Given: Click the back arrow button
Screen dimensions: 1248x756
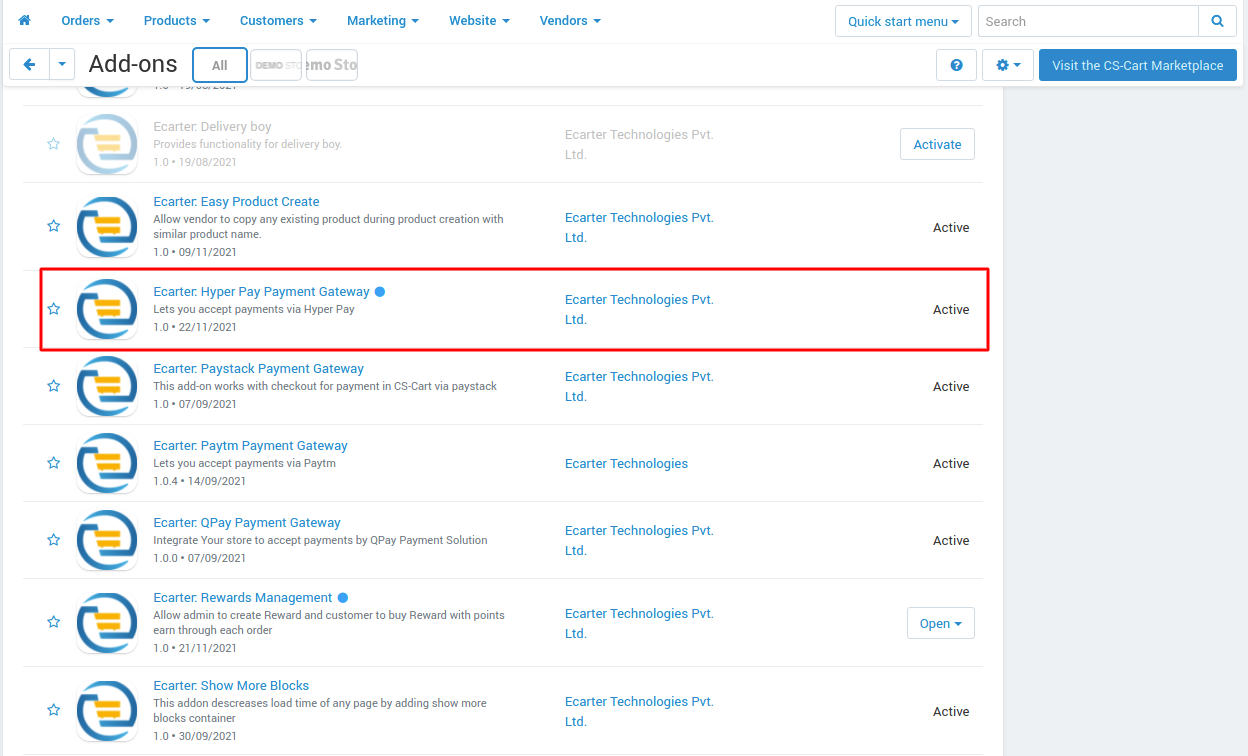Looking at the screenshot, I should tap(29, 65).
